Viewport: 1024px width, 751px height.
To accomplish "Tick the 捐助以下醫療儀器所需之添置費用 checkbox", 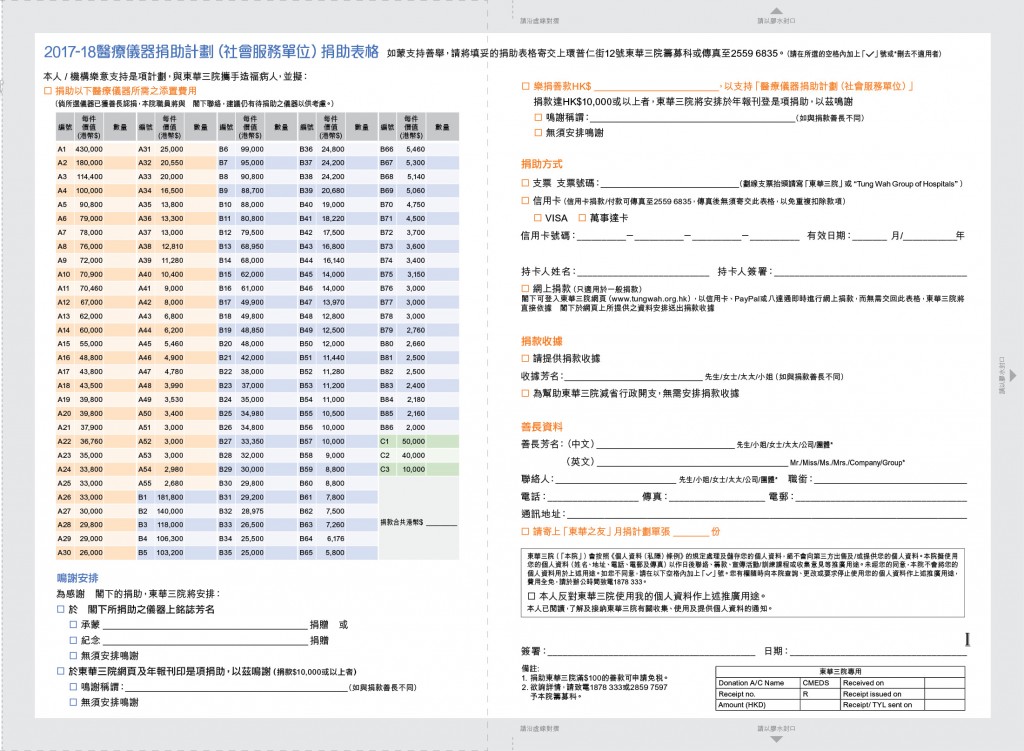I will click(x=48, y=91).
